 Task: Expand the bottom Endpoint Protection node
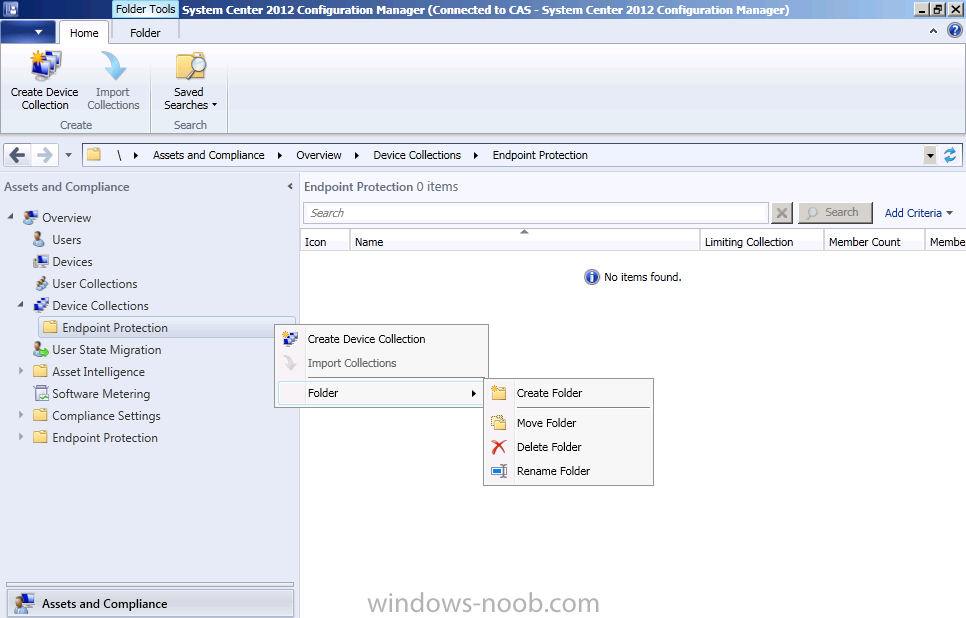[20, 437]
